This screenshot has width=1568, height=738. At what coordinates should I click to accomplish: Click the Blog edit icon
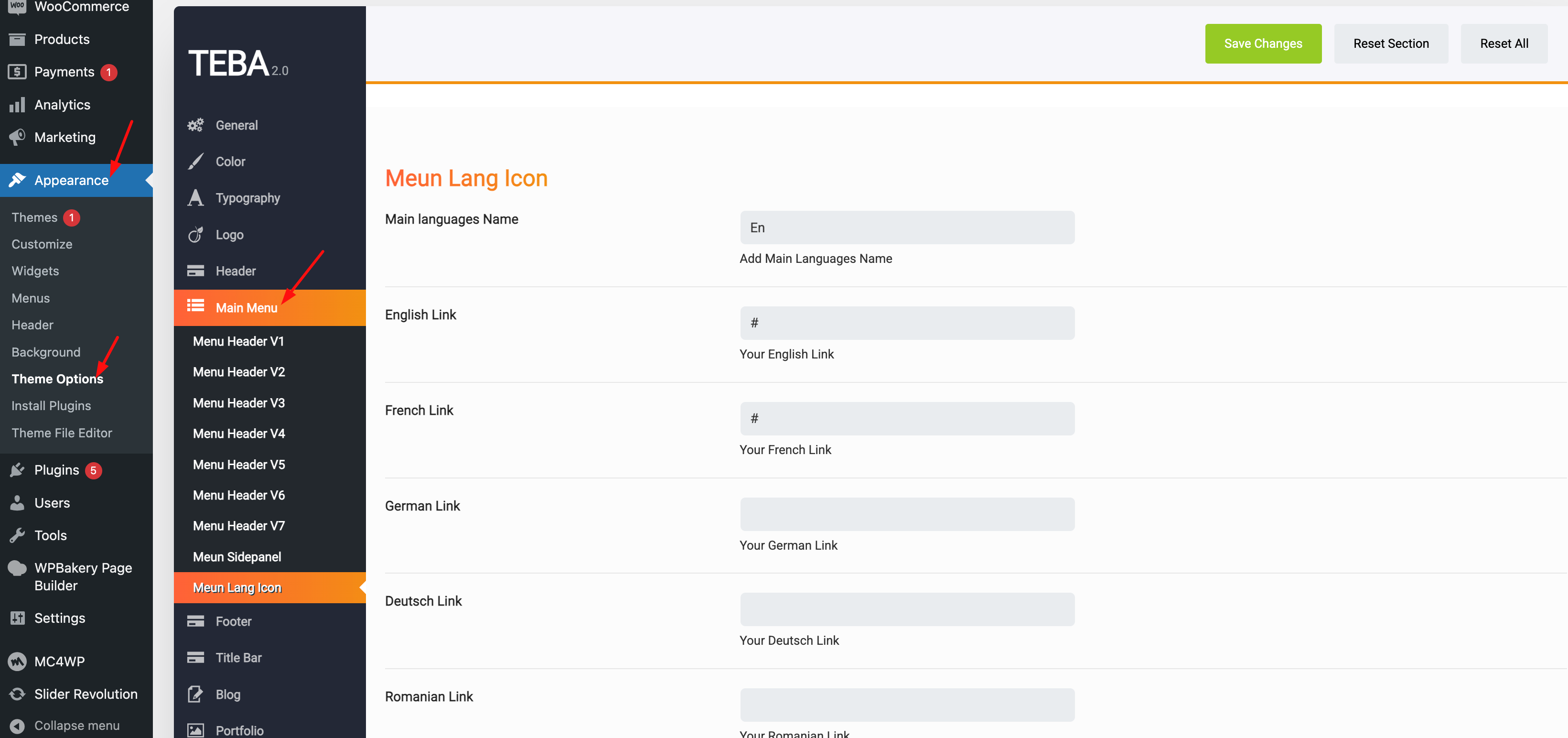coord(195,694)
